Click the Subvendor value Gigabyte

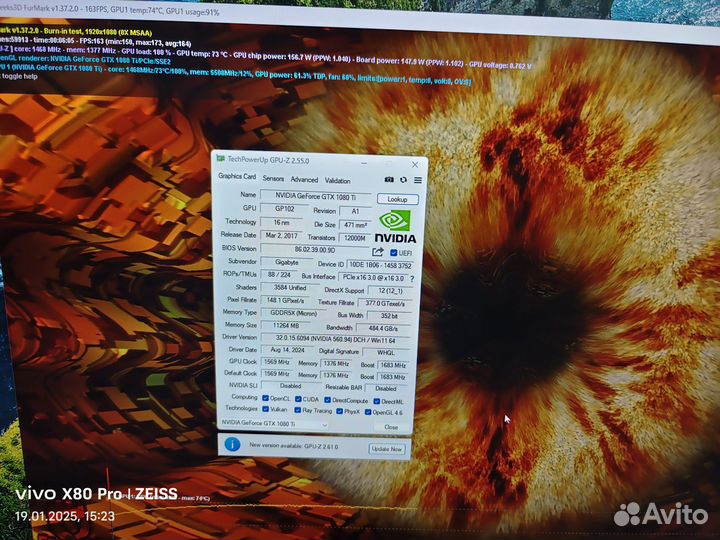click(286, 262)
